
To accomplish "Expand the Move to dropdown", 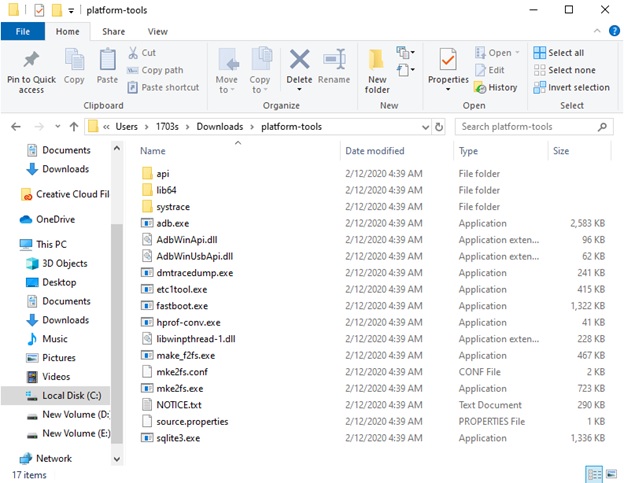I will pyautogui.click(x=227, y=89).
